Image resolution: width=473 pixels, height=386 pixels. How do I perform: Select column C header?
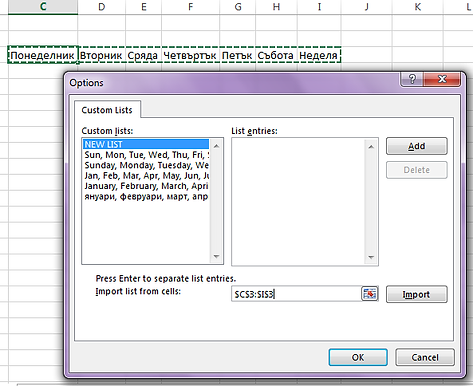(x=43, y=7)
